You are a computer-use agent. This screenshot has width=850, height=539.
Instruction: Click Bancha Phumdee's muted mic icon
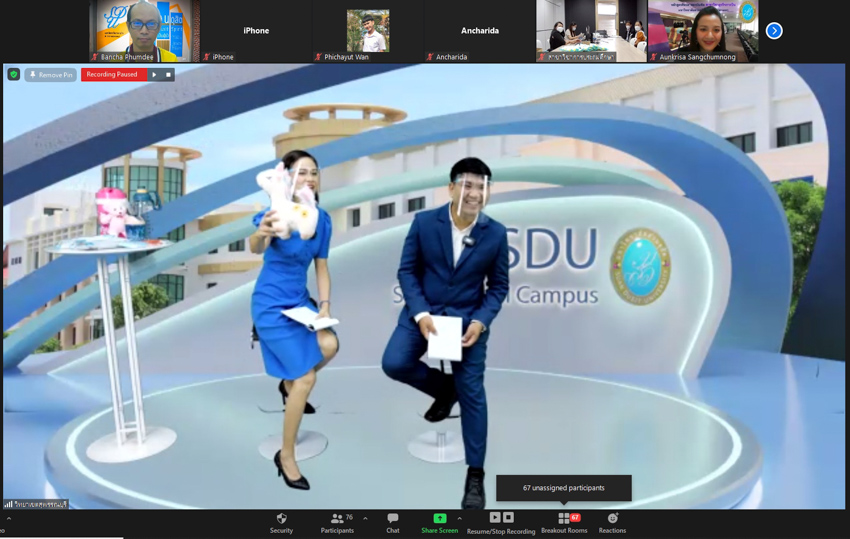coord(95,57)
